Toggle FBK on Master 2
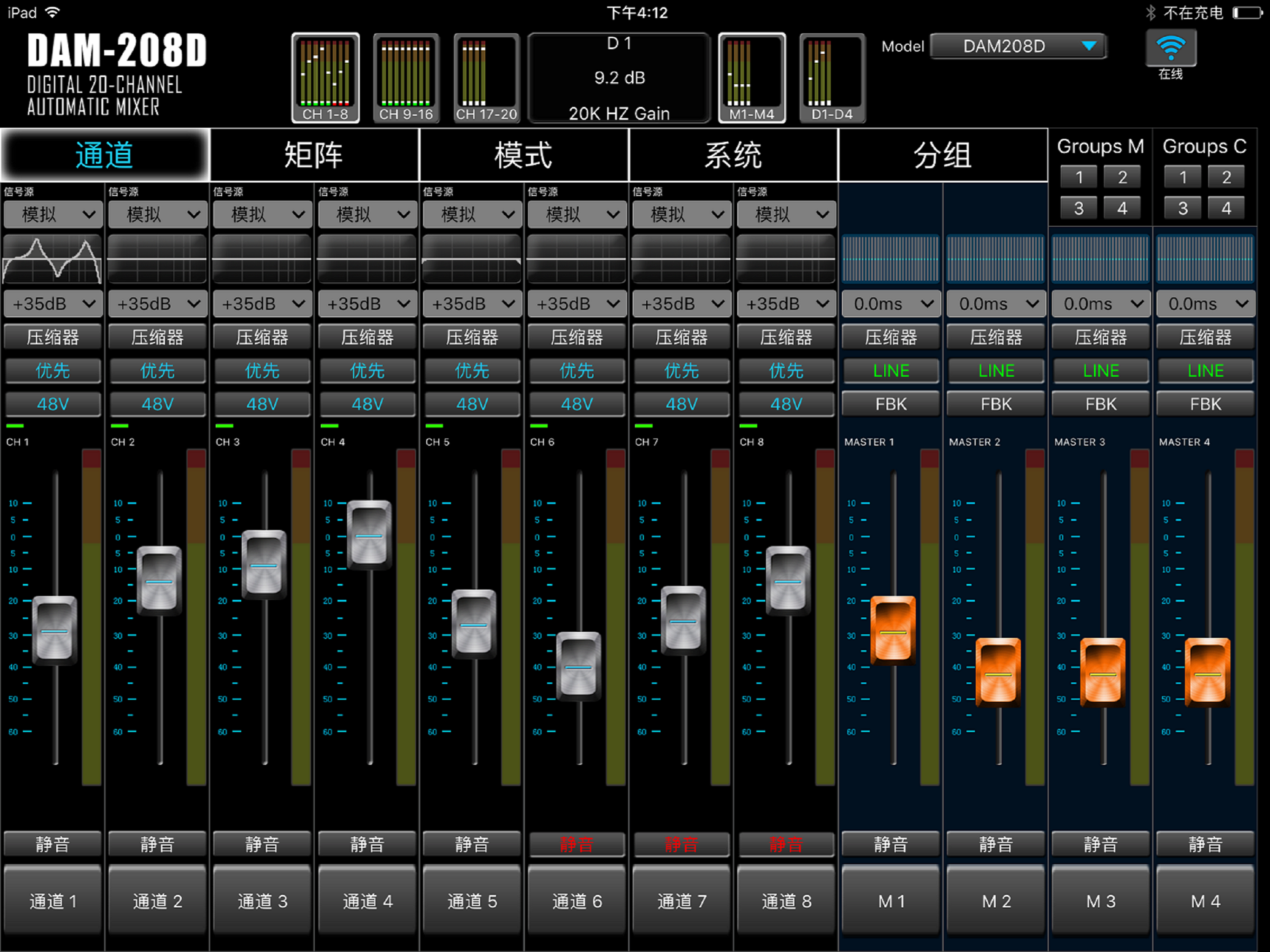1270x952 pixels. [x=996, y=404]
